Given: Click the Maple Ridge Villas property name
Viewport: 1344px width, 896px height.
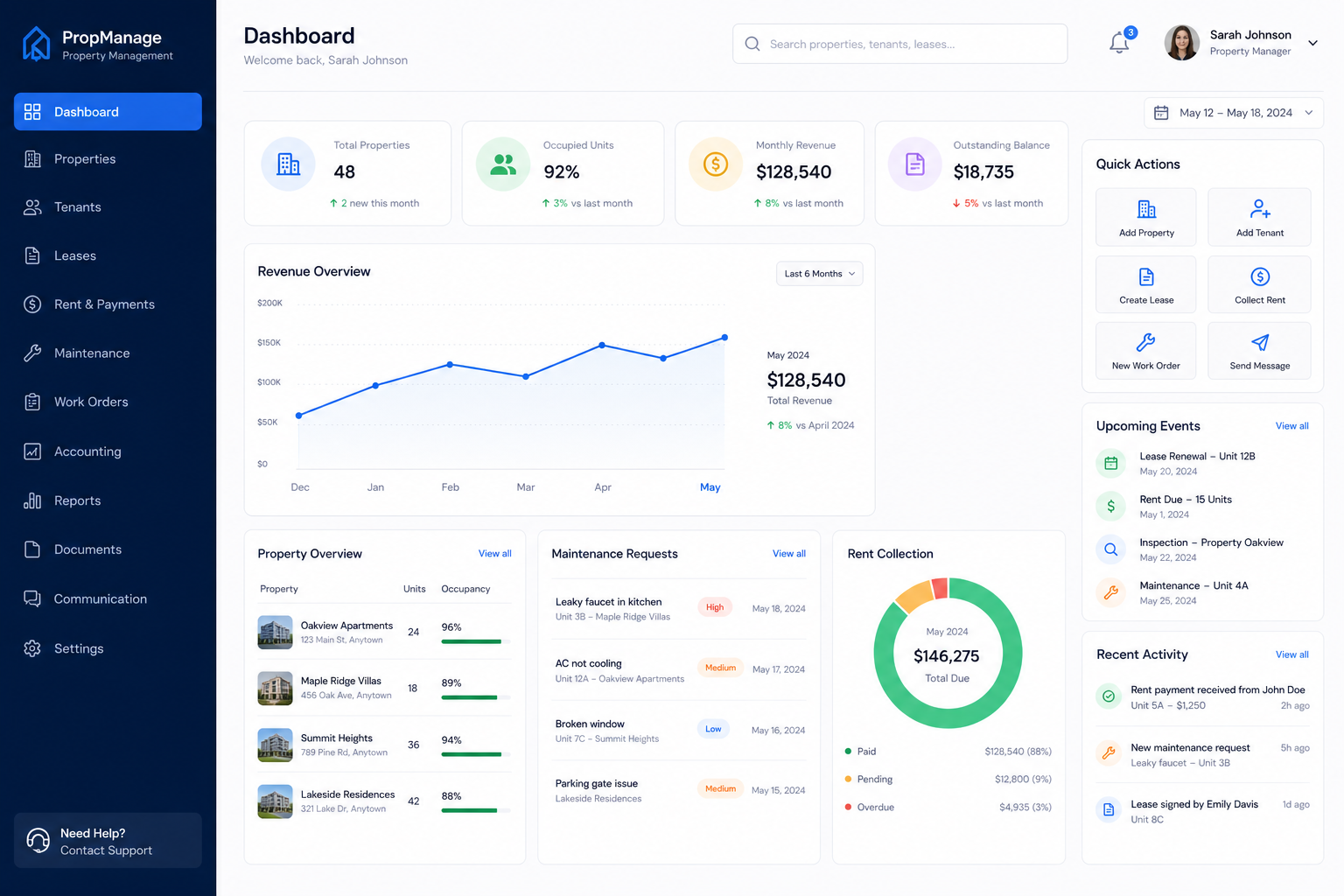Looking at the screenshot, I should point(341,681).
